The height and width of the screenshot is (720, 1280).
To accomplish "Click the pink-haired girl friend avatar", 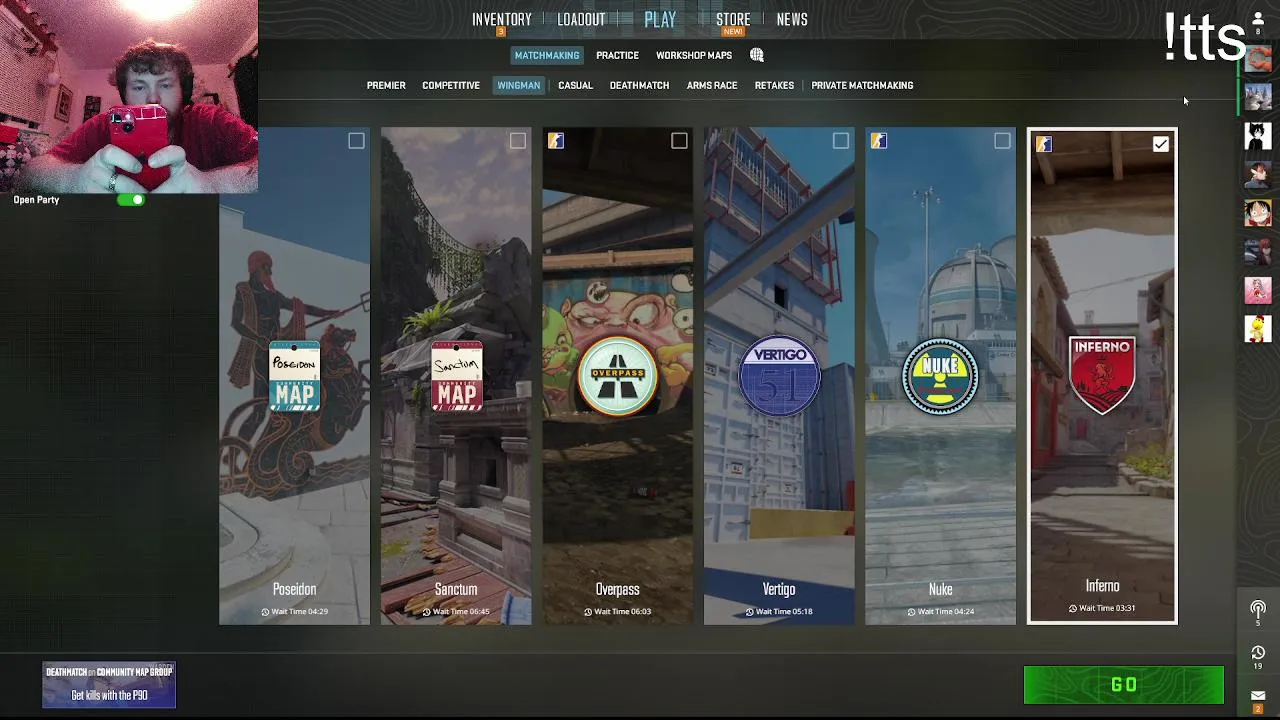I will pyautogui.click(x=1258, y=290).
